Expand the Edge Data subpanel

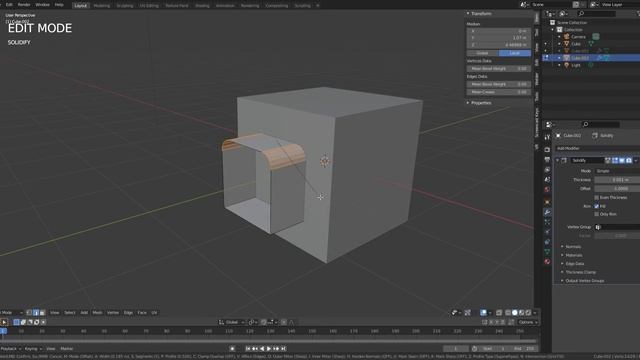(x=574, y=264)
